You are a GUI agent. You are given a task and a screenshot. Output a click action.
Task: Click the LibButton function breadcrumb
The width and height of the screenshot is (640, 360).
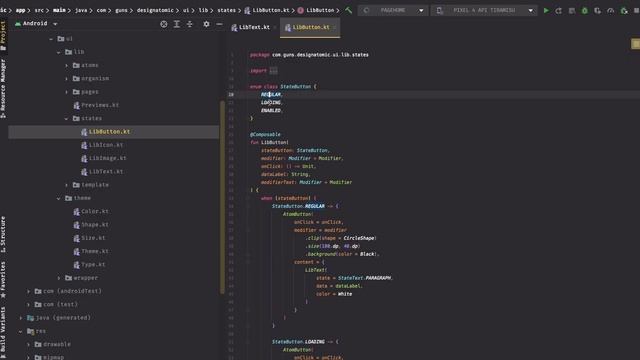click(316, 10)
